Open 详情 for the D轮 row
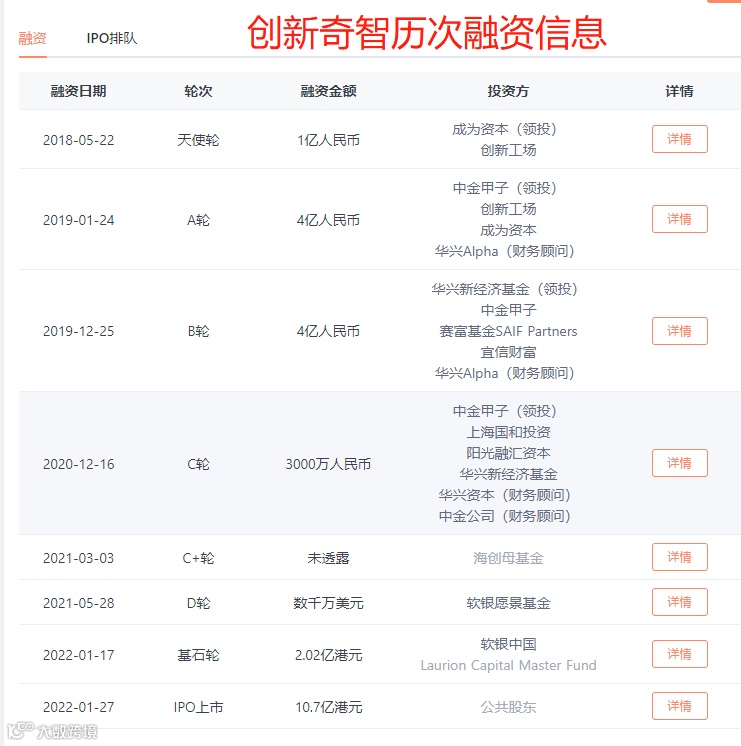This screenshot has width=741, height=746. [680, 602]
